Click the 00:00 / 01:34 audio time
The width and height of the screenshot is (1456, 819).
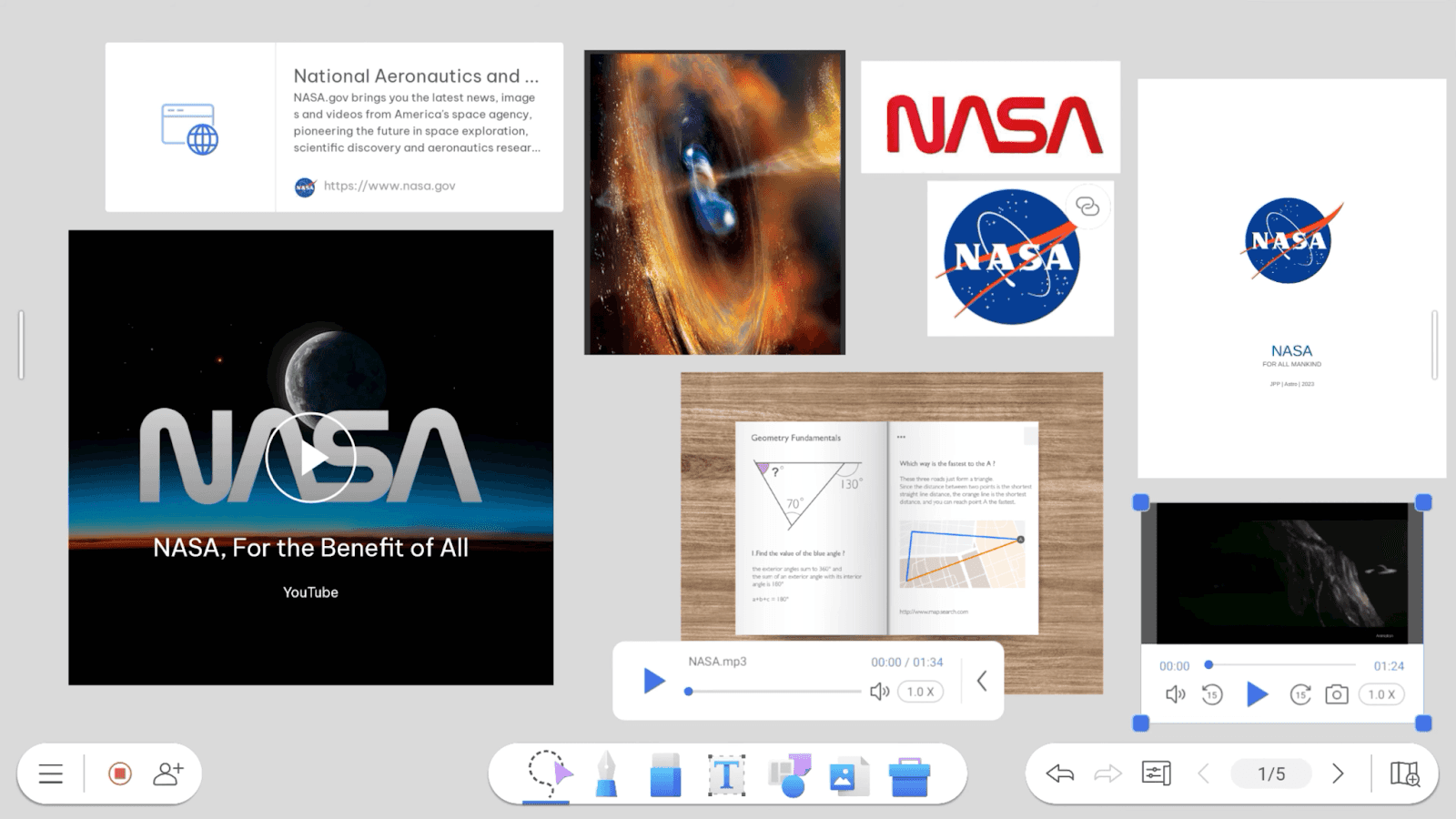tap(906, 662)
